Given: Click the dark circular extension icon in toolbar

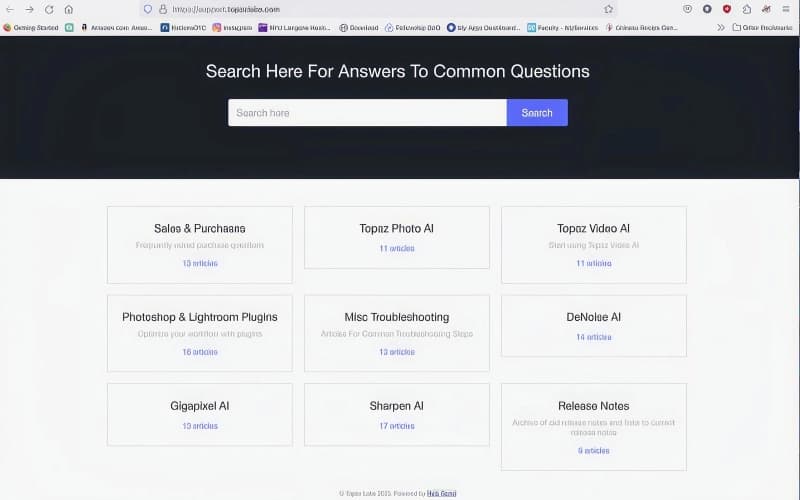Looking at the screenshot, I should click(x=707, y=9).
